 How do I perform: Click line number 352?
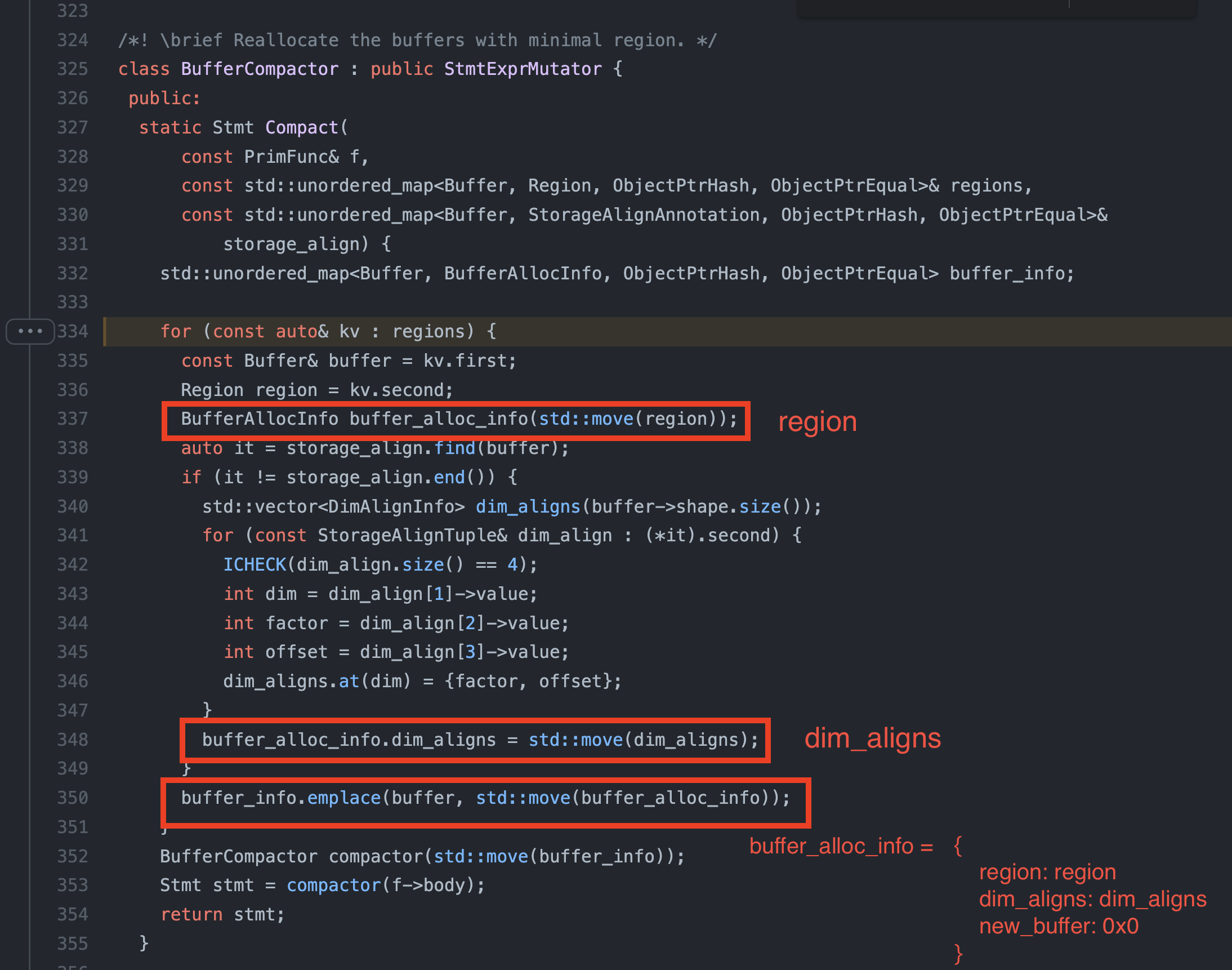[x=73, y=856]
